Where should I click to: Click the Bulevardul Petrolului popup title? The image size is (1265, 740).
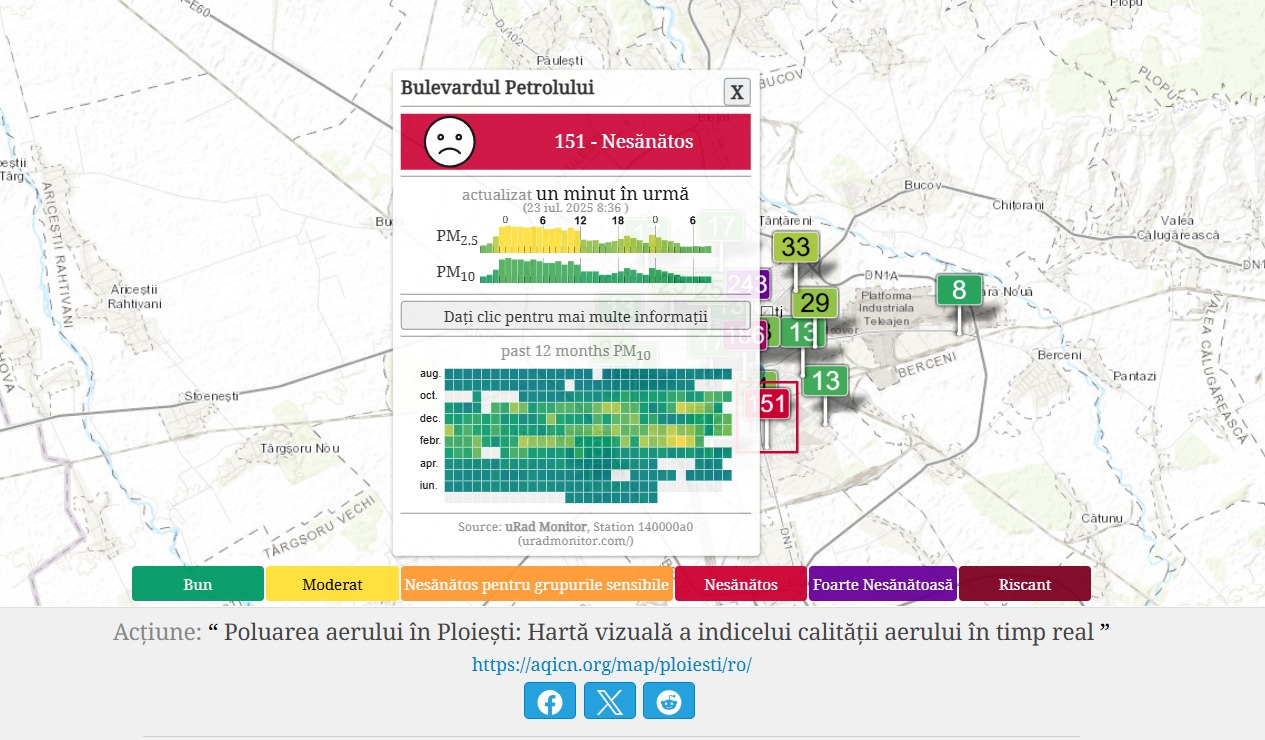pyautogui.click(x=497, y=88)
